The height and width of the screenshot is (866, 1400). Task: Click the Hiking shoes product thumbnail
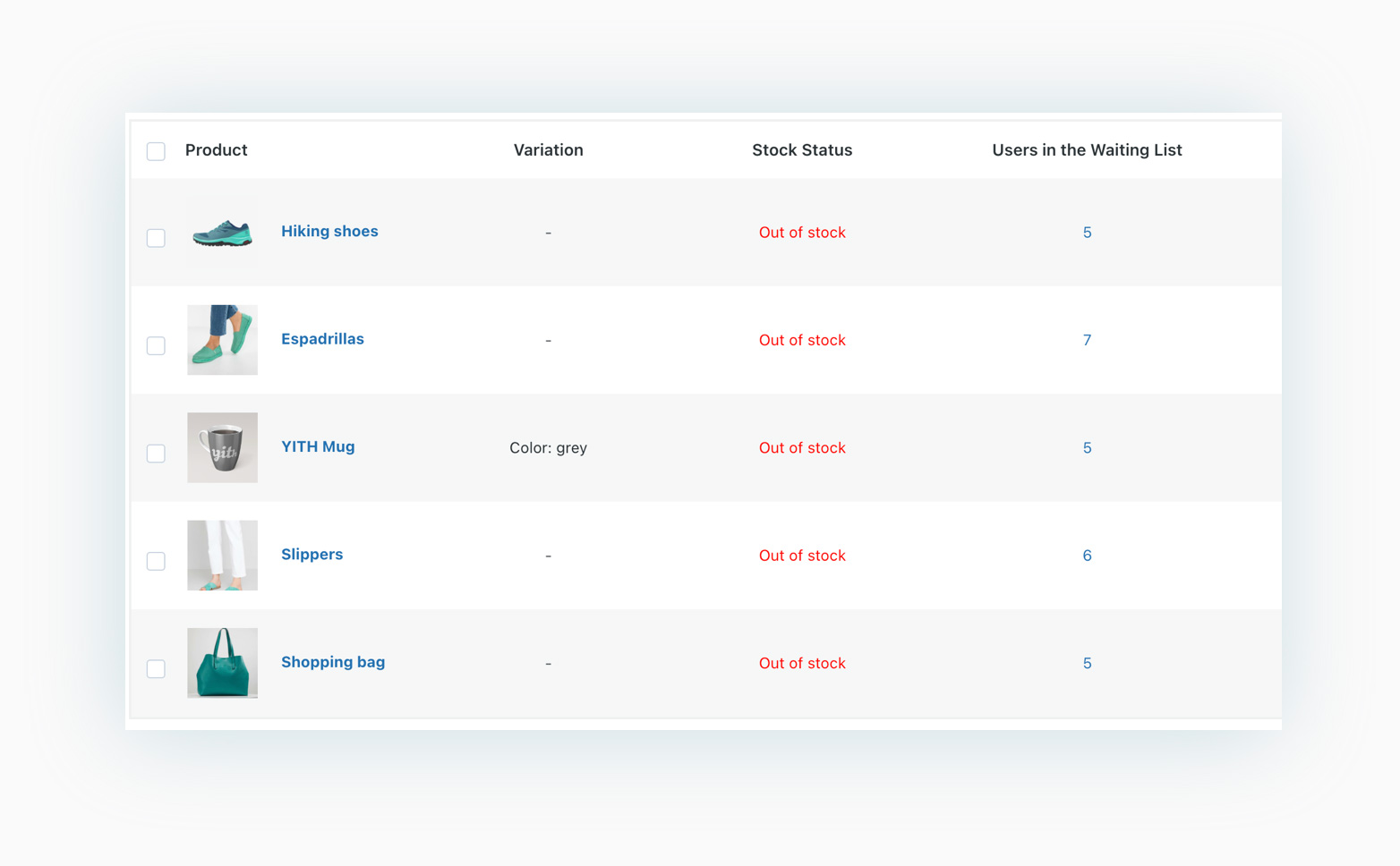pyautogui.click(x=222, y=233)
